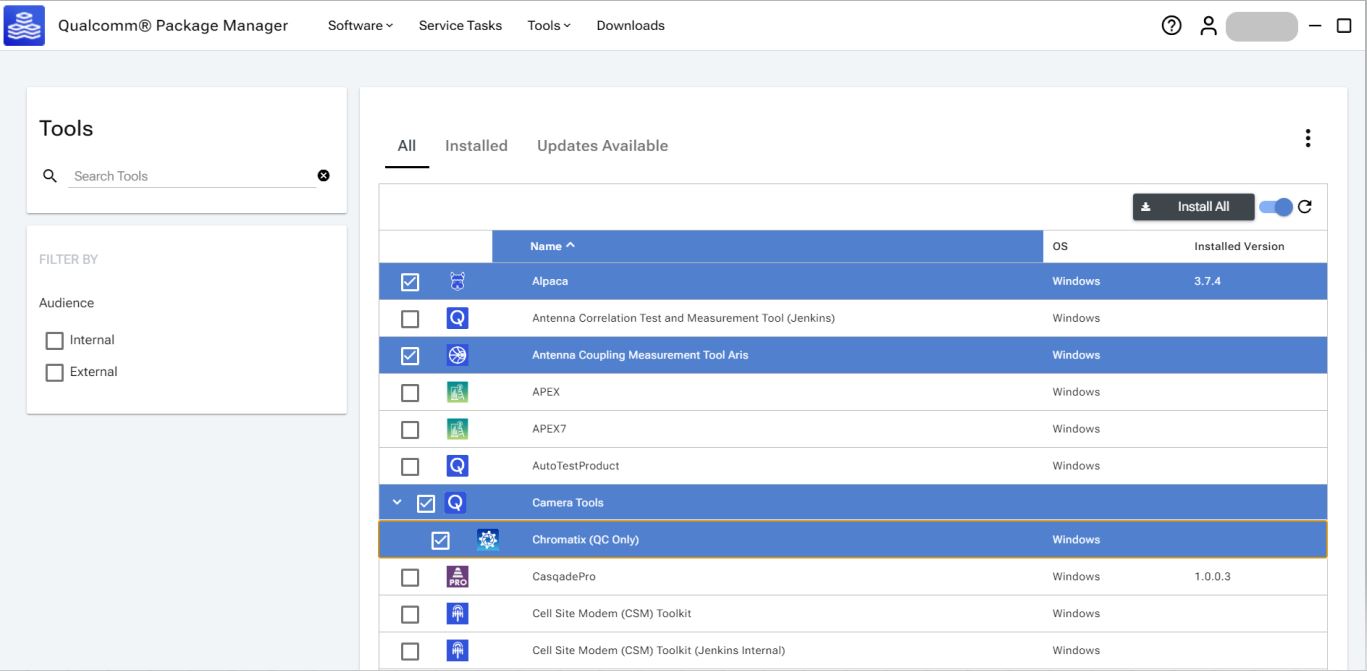Check the Internal audience filter
1367x671 pixels.
coord(55,340)
